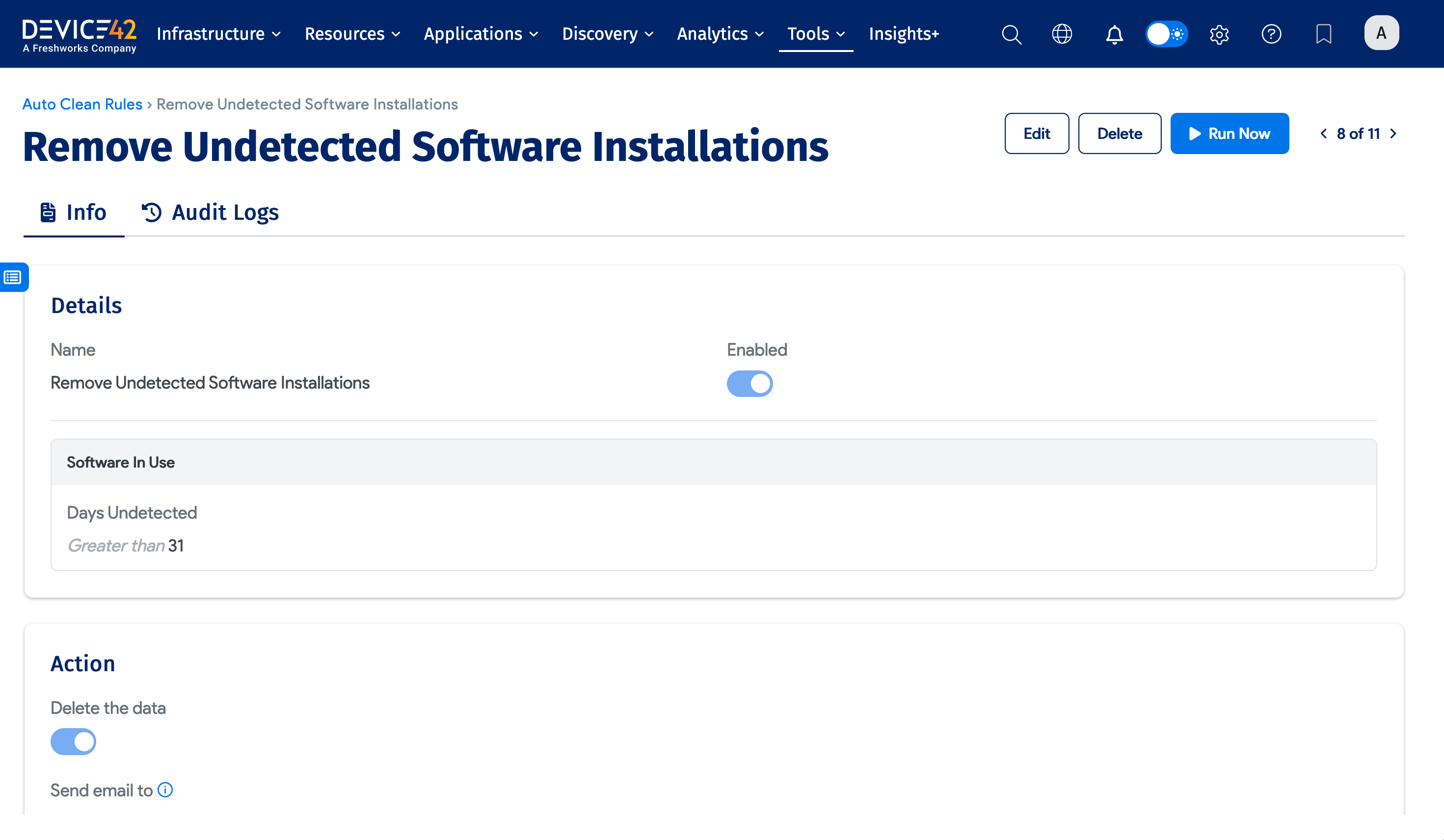This screenshot has height=840, width=1444.
Task: Go to previous rule with left chevron
Action: [x=1323, y=133]
